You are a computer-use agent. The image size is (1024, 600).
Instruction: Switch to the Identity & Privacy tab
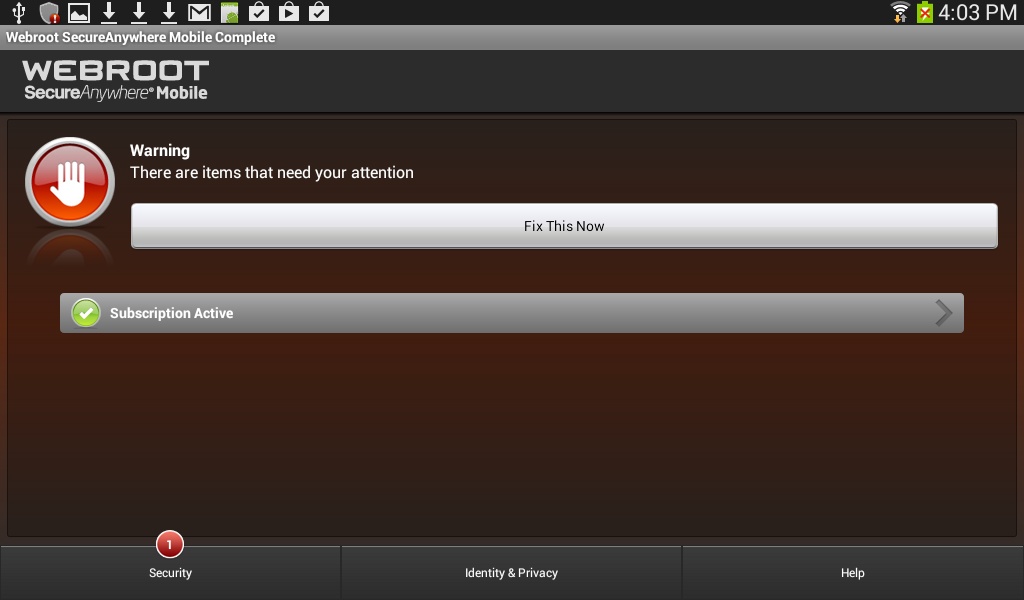511,573
